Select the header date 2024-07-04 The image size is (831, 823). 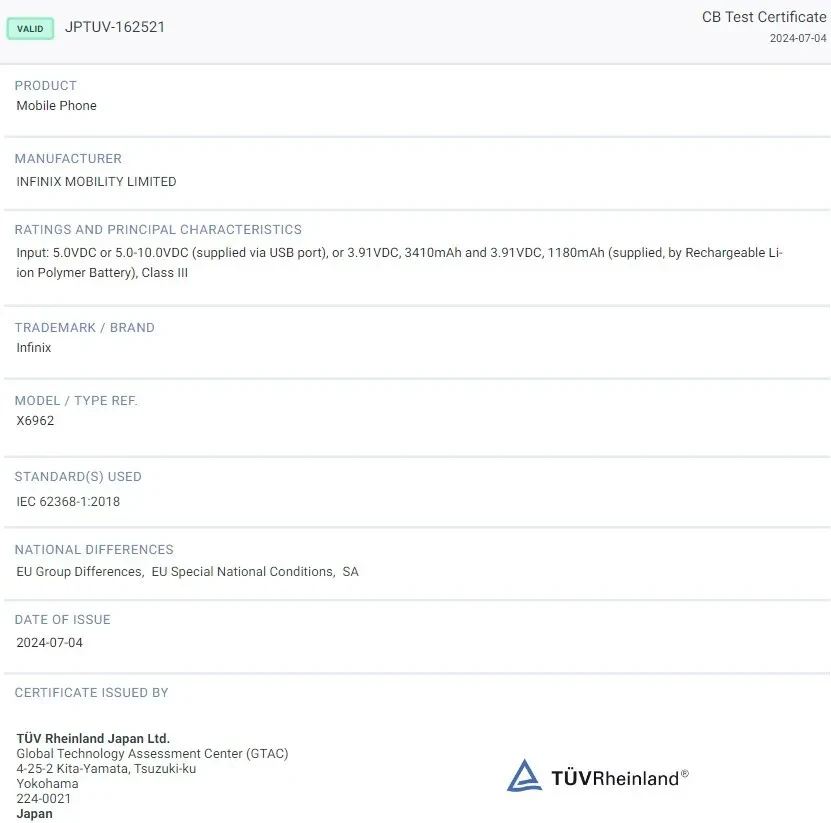click(798, 38)
